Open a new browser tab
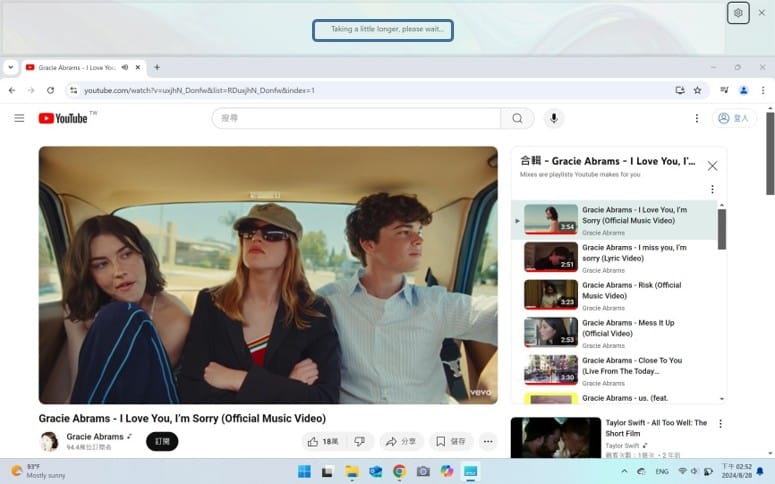Image resolution: width=775 pixels, height=484 pixels. tap(157, 67)
